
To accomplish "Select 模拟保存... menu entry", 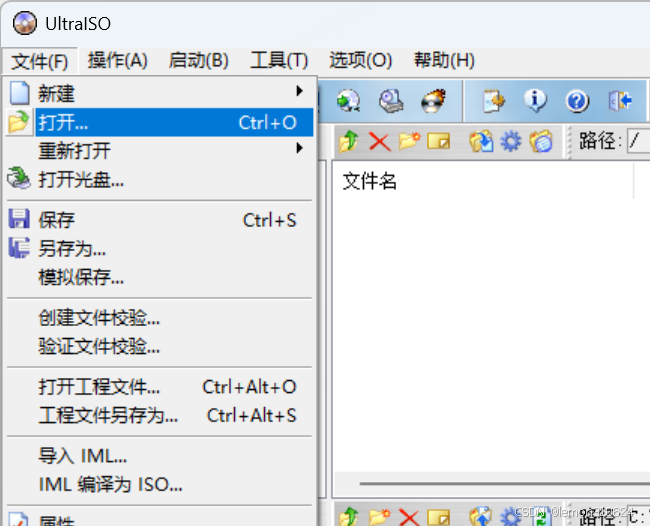I will tap(160, 277).
